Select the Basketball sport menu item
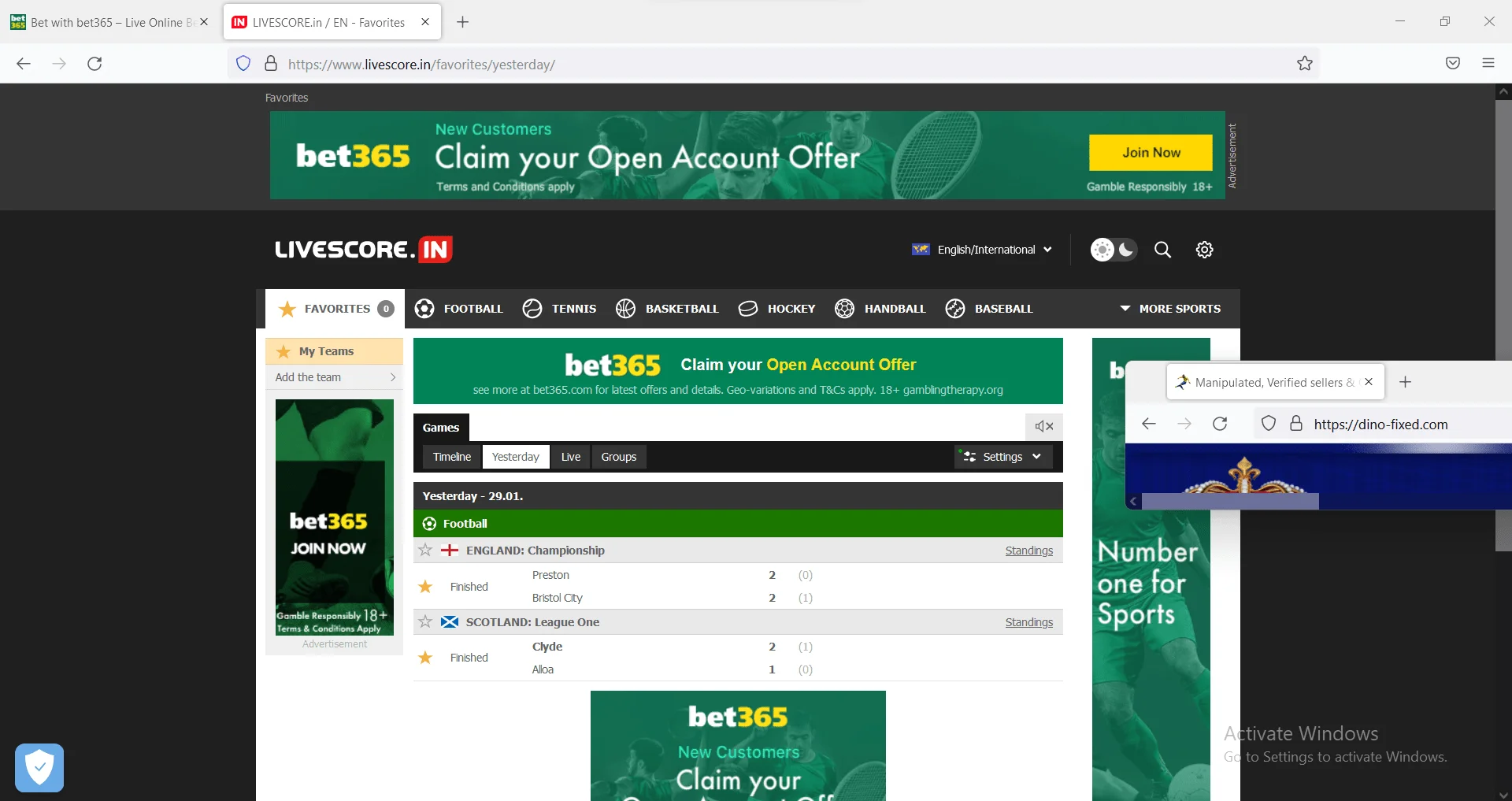1512x801 pixels. point(667,309)
